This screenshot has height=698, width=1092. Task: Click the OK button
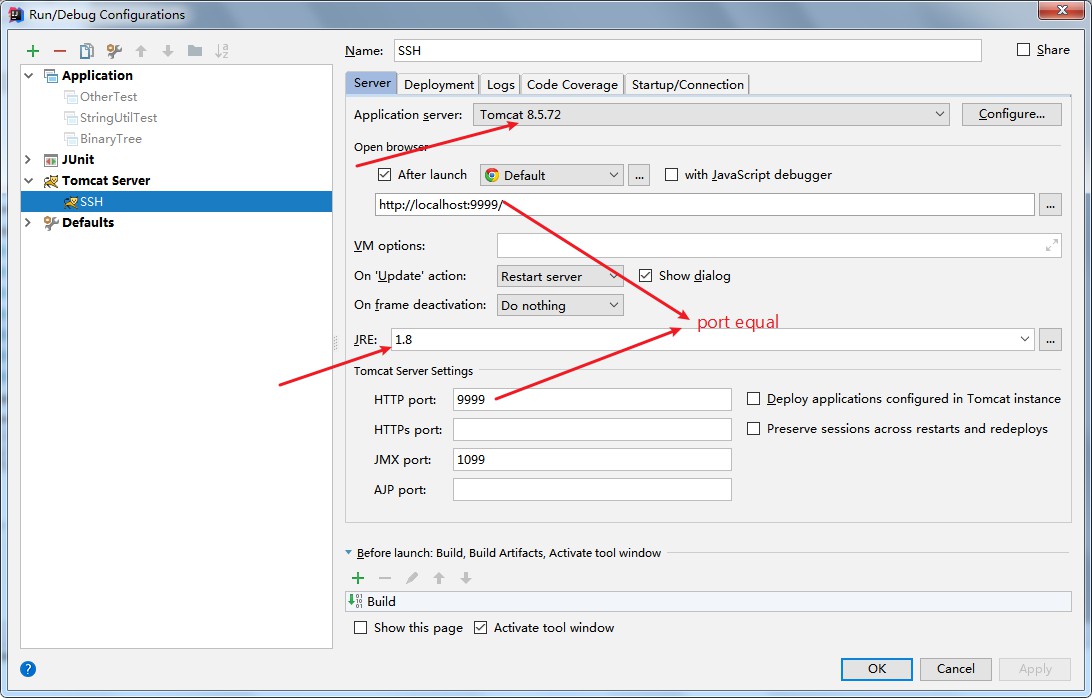point(877,669)
